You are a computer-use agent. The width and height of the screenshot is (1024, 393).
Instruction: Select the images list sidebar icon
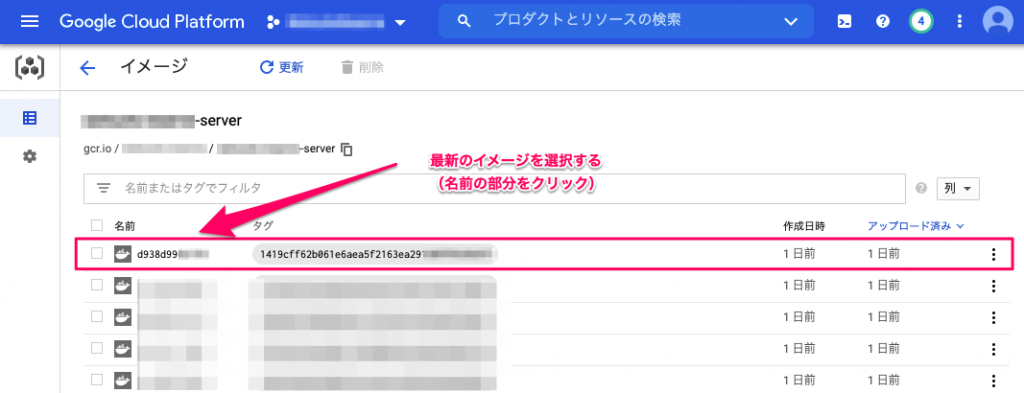(29, 118)
